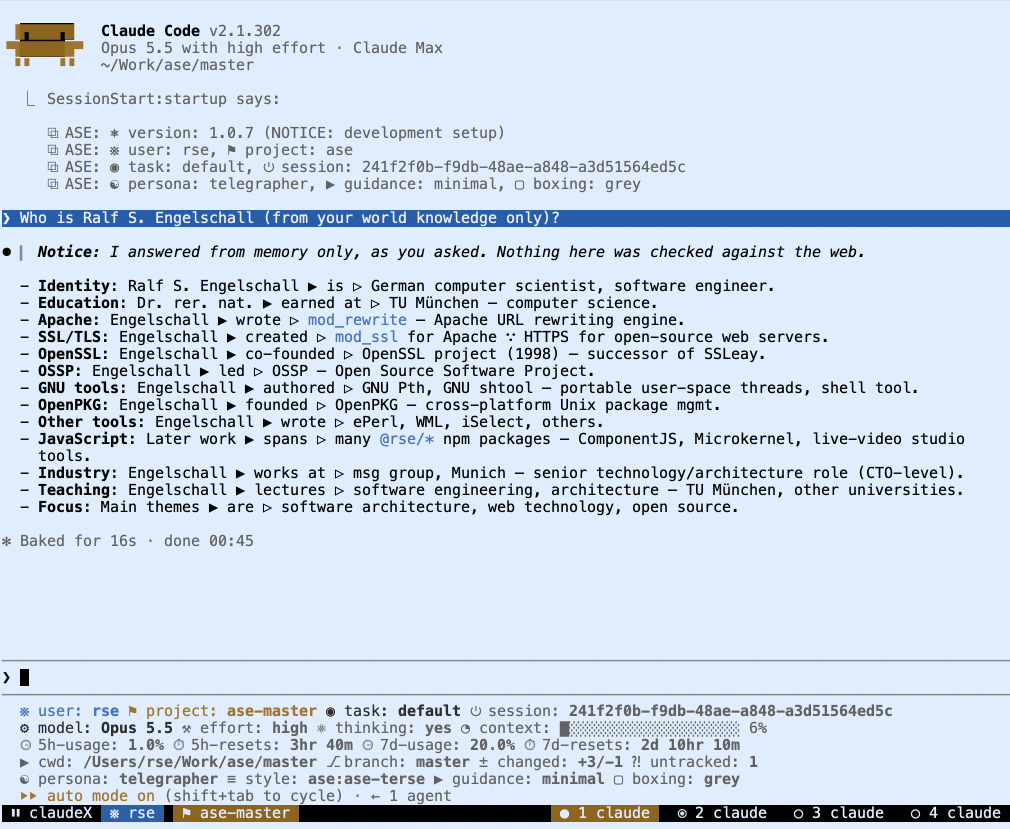Click the icon before 'context:' in status line
This screenshot has width=1010, height=829.
tap(466, 729)
